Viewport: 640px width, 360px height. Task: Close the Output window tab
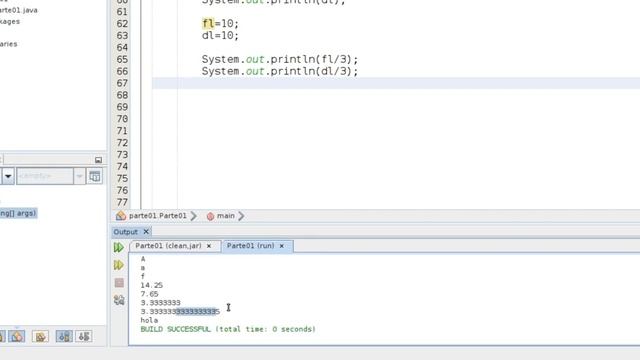[146, 232]
